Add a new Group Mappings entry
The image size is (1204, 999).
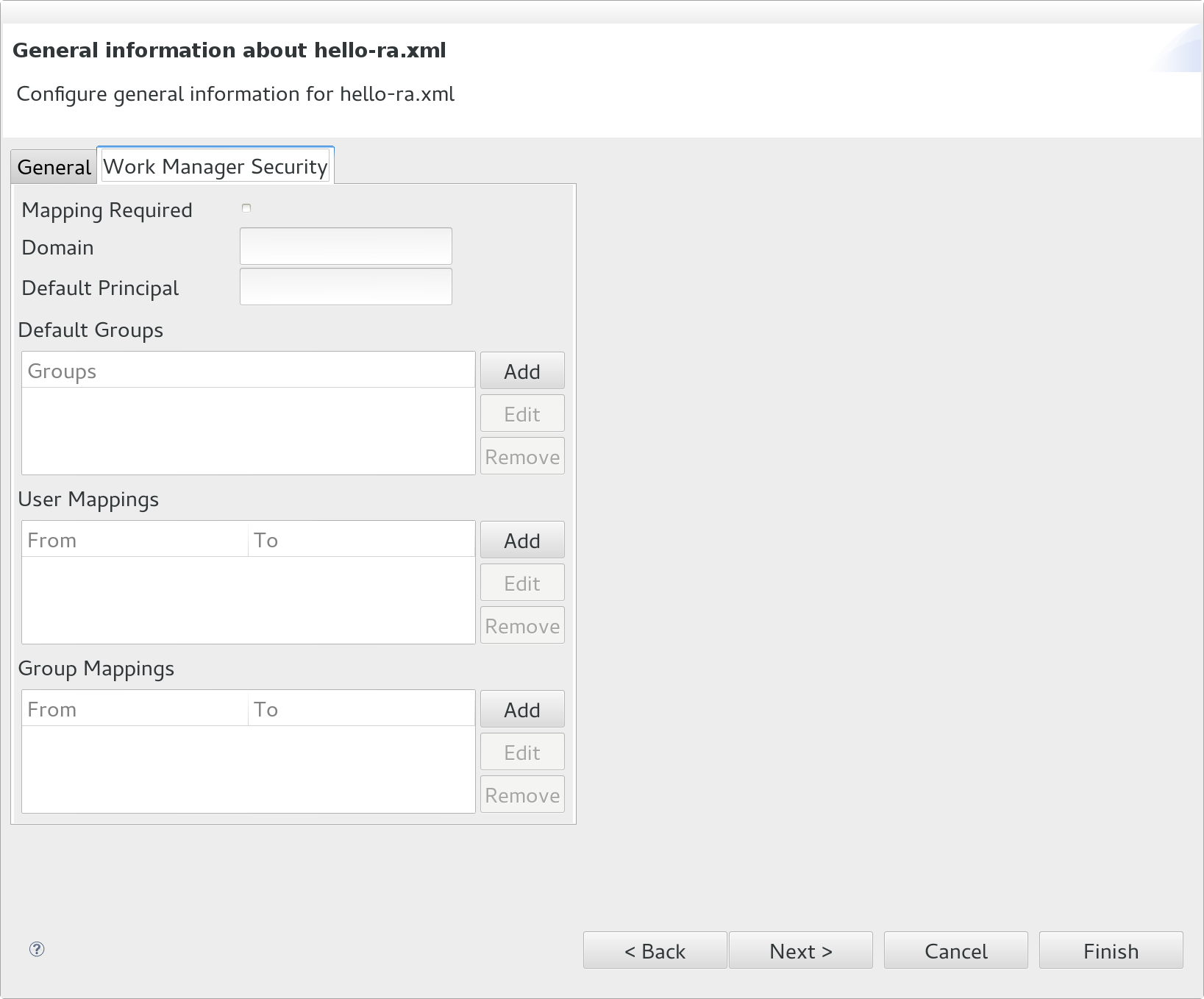(x=521, y=710)
